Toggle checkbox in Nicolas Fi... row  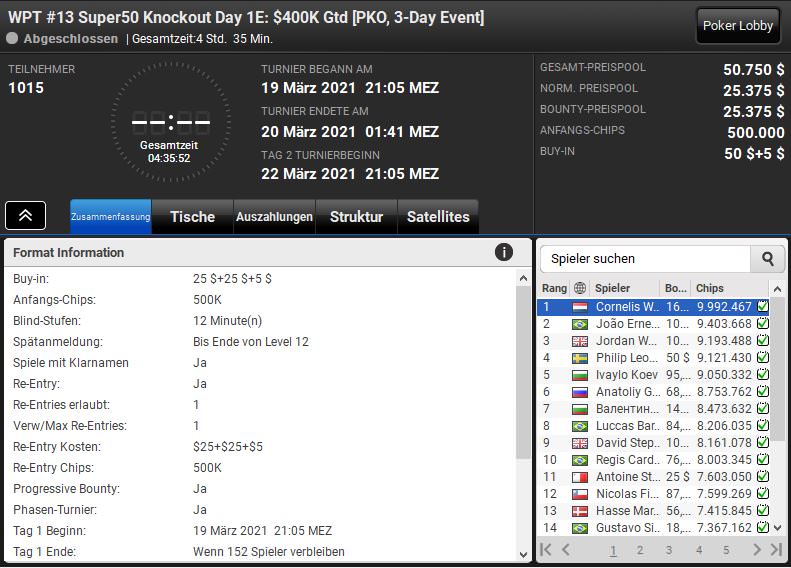(x=763, y=493)
